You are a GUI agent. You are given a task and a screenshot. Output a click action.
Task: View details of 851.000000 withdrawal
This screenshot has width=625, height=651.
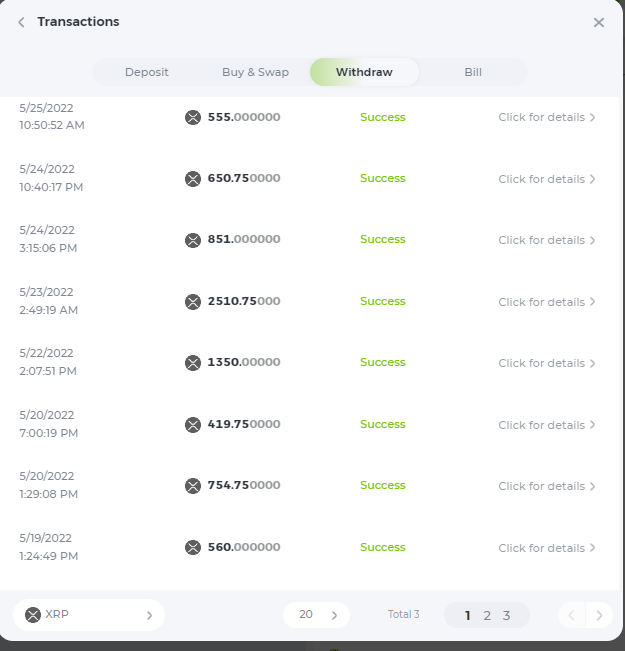point(546,240)
